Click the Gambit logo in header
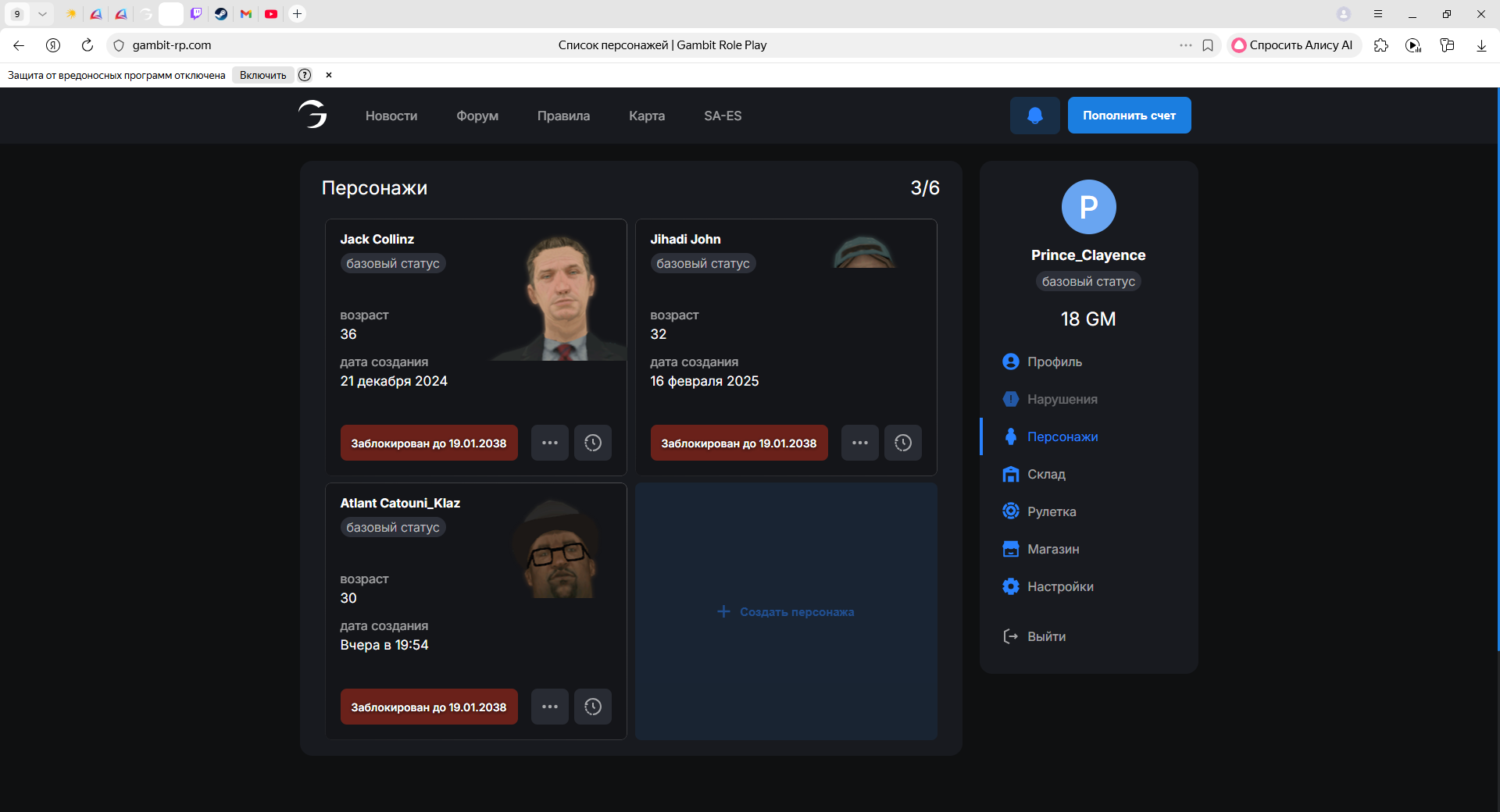The height and width of the screenshot is (812, 1500). click(x=312, y=115)
